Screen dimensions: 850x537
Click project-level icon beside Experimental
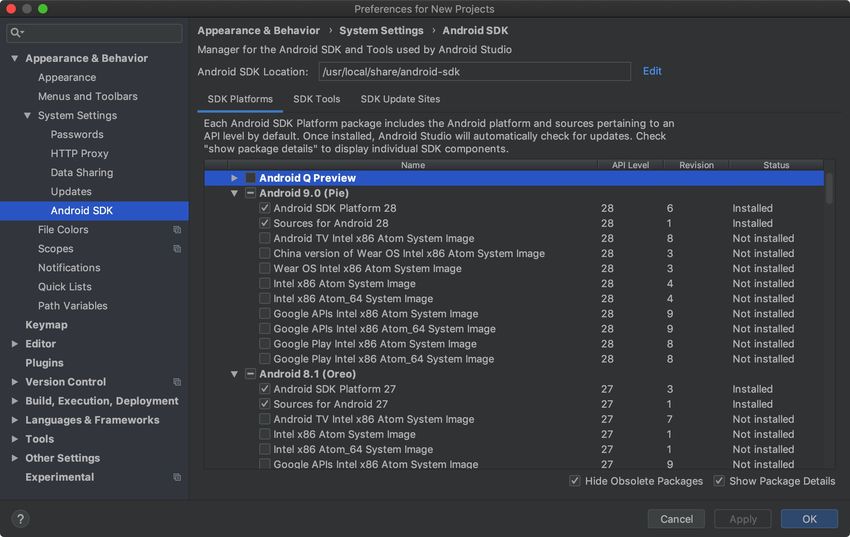tap(177, 477)
